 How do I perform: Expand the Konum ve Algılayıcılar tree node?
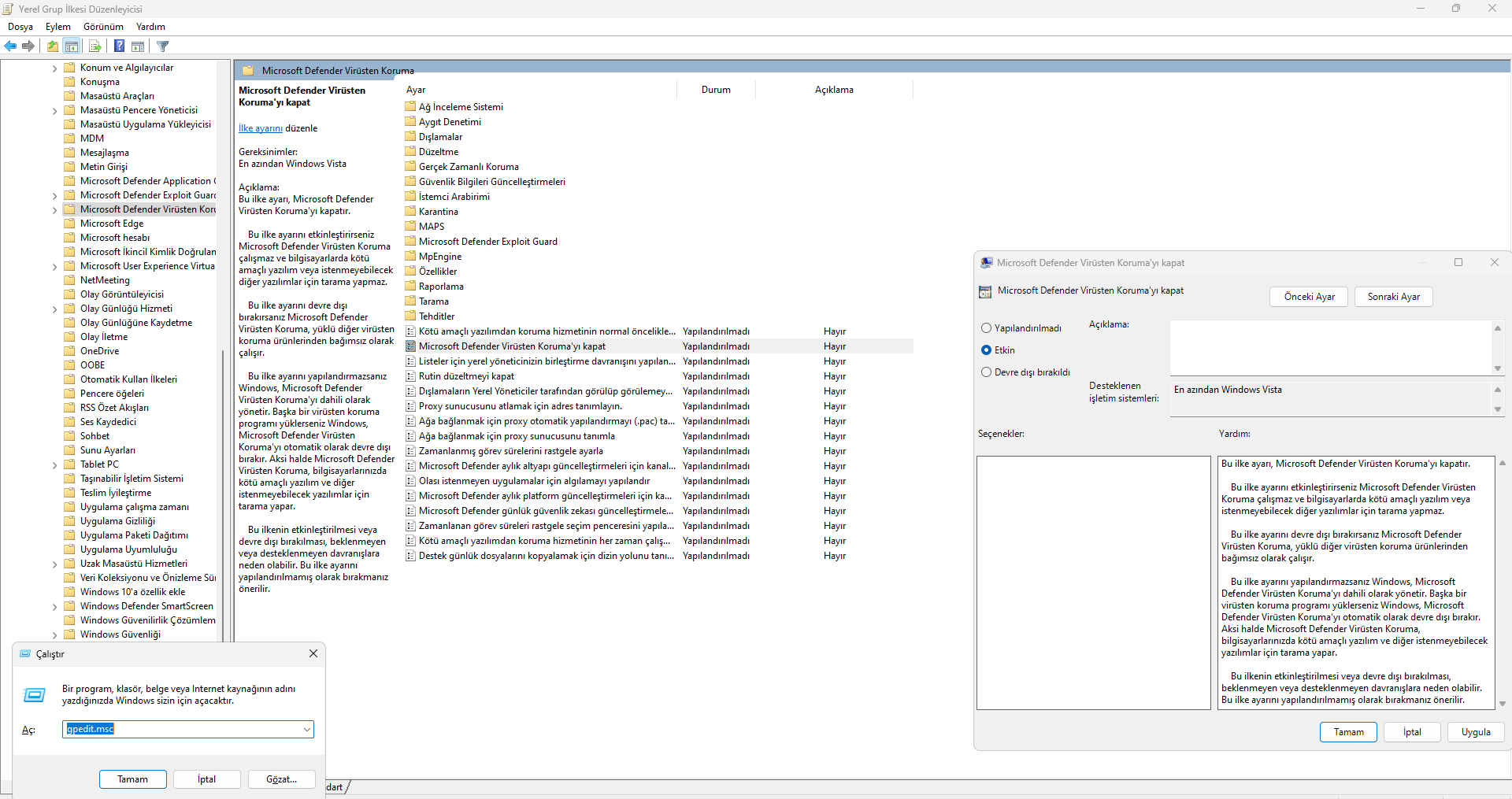54,68
